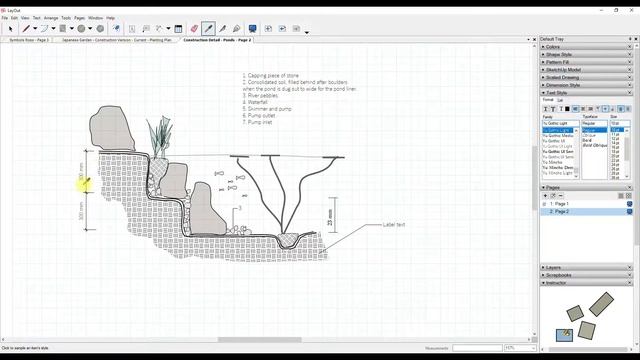Viewport: 640px width, 360px height.
Task: Anchor text to top
Action: click(598, 109)
